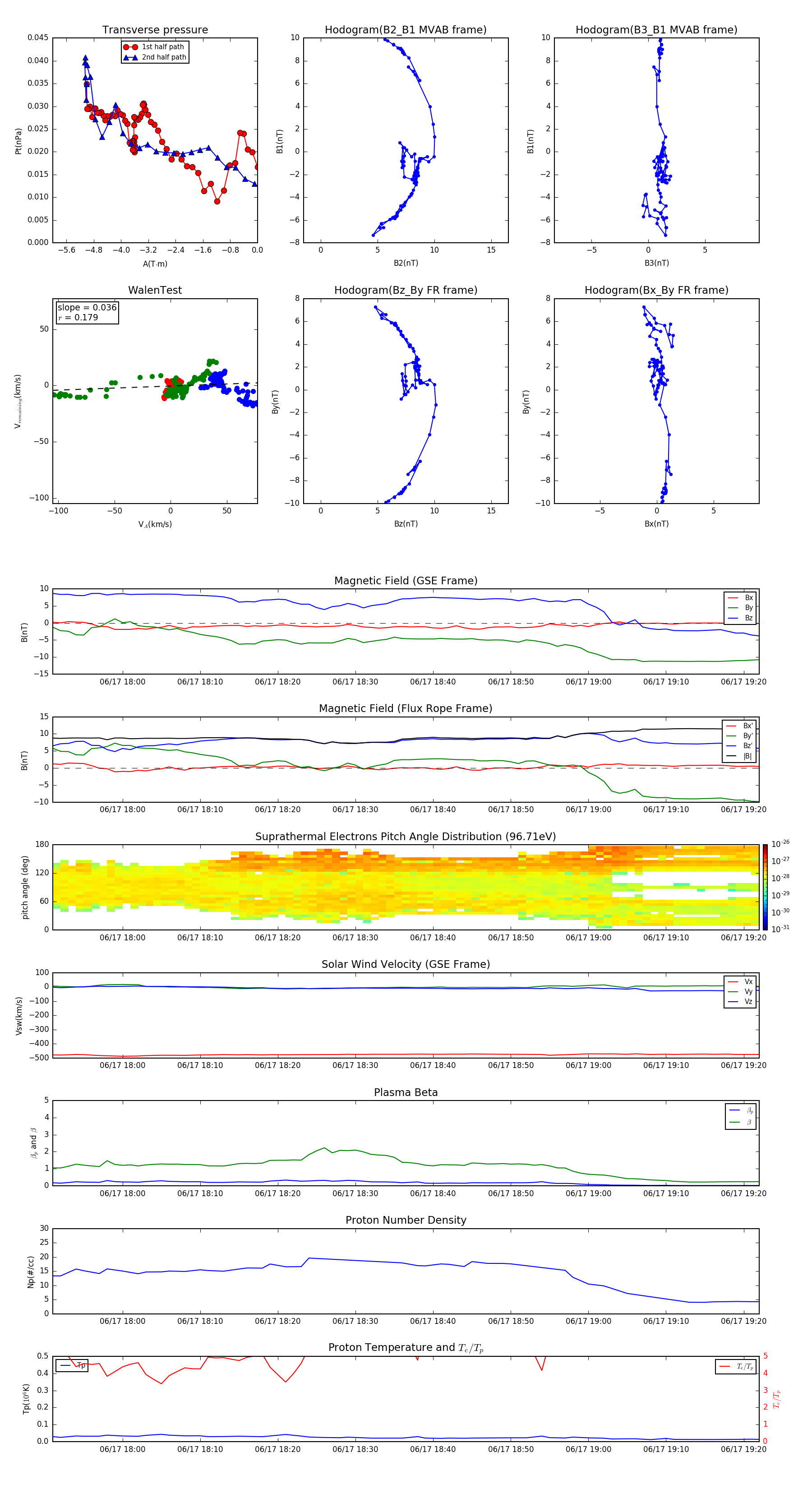Click the pitch angle color bar
This screenshot has height=1489, width=812.
(x=765, y=887)
